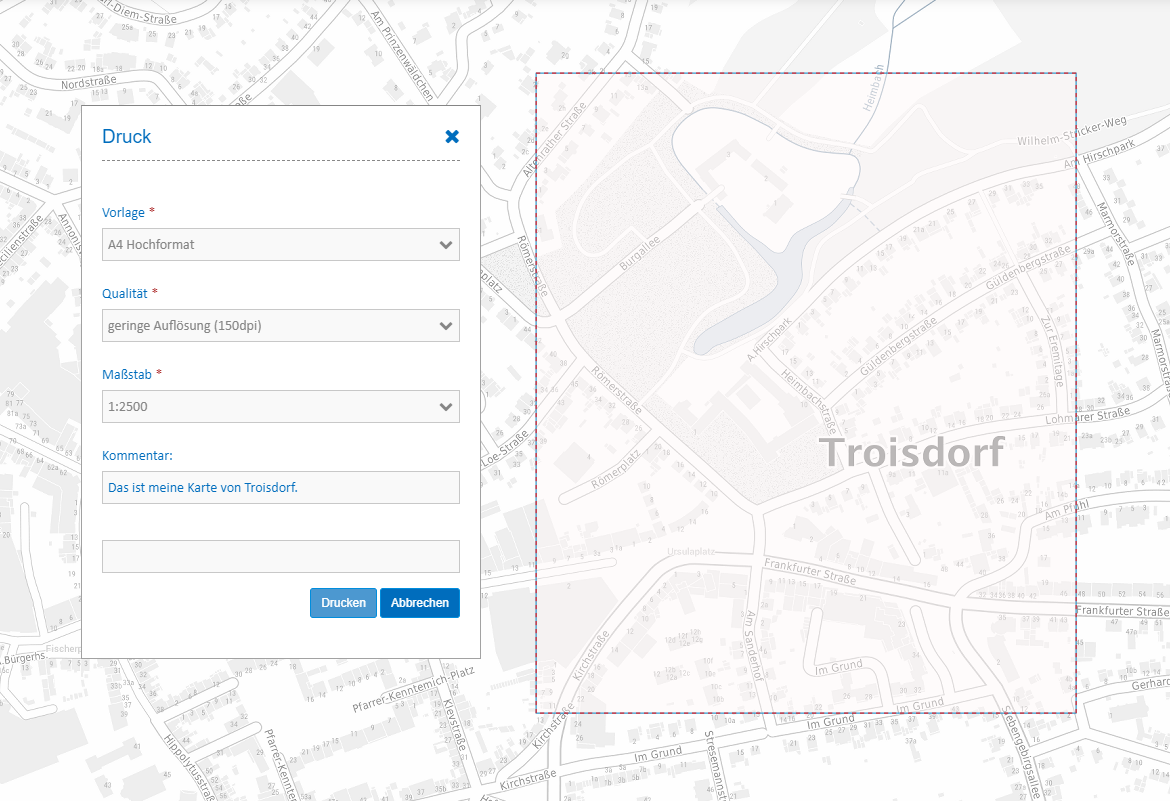The width and height of the screenshot is (1170, 801).
Task: Open the Maßstab dropdown showing 1:2500
Action: tap(281, 407)
